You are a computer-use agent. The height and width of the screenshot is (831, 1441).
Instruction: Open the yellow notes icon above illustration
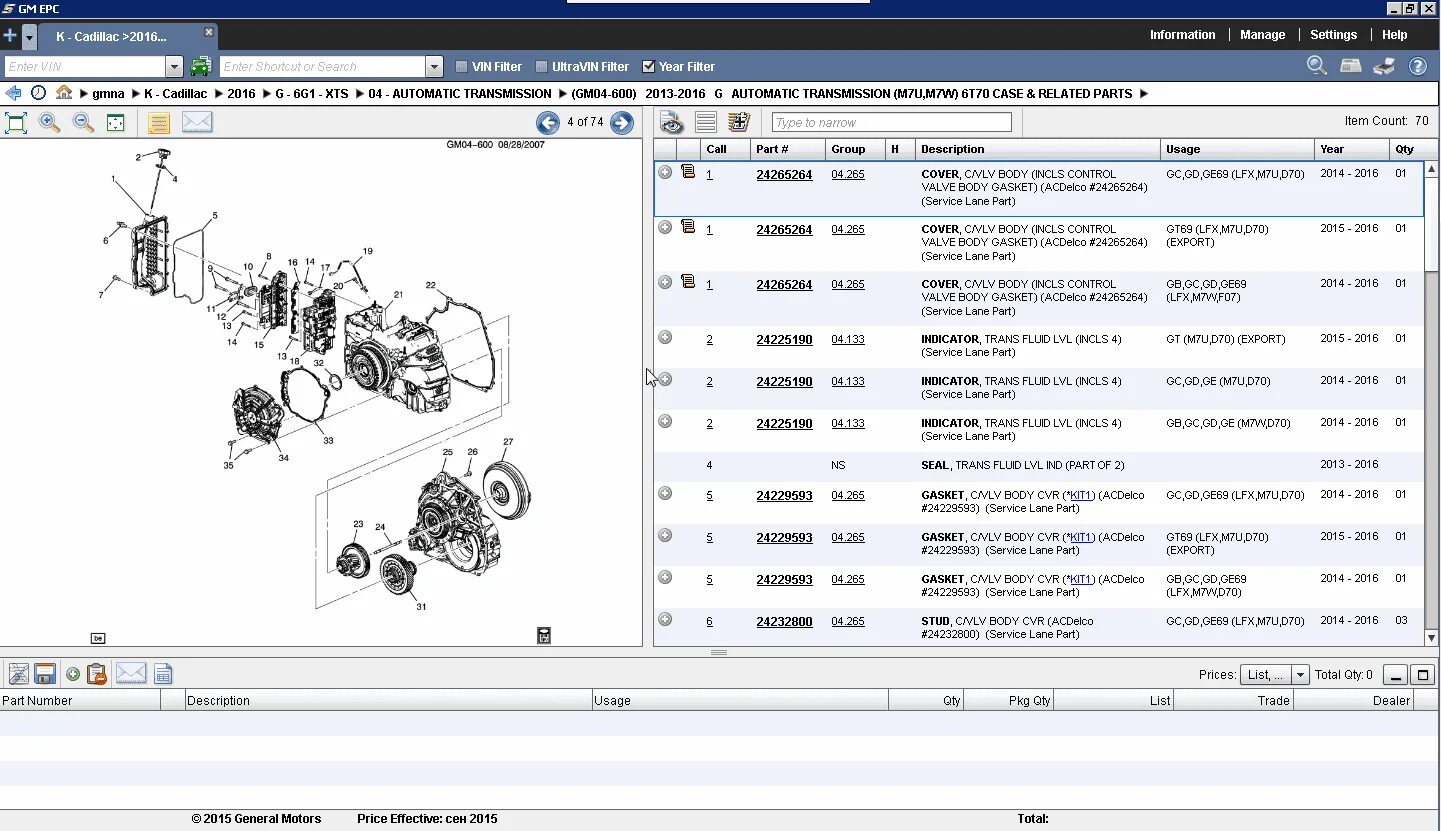click(x=159, y=123)
